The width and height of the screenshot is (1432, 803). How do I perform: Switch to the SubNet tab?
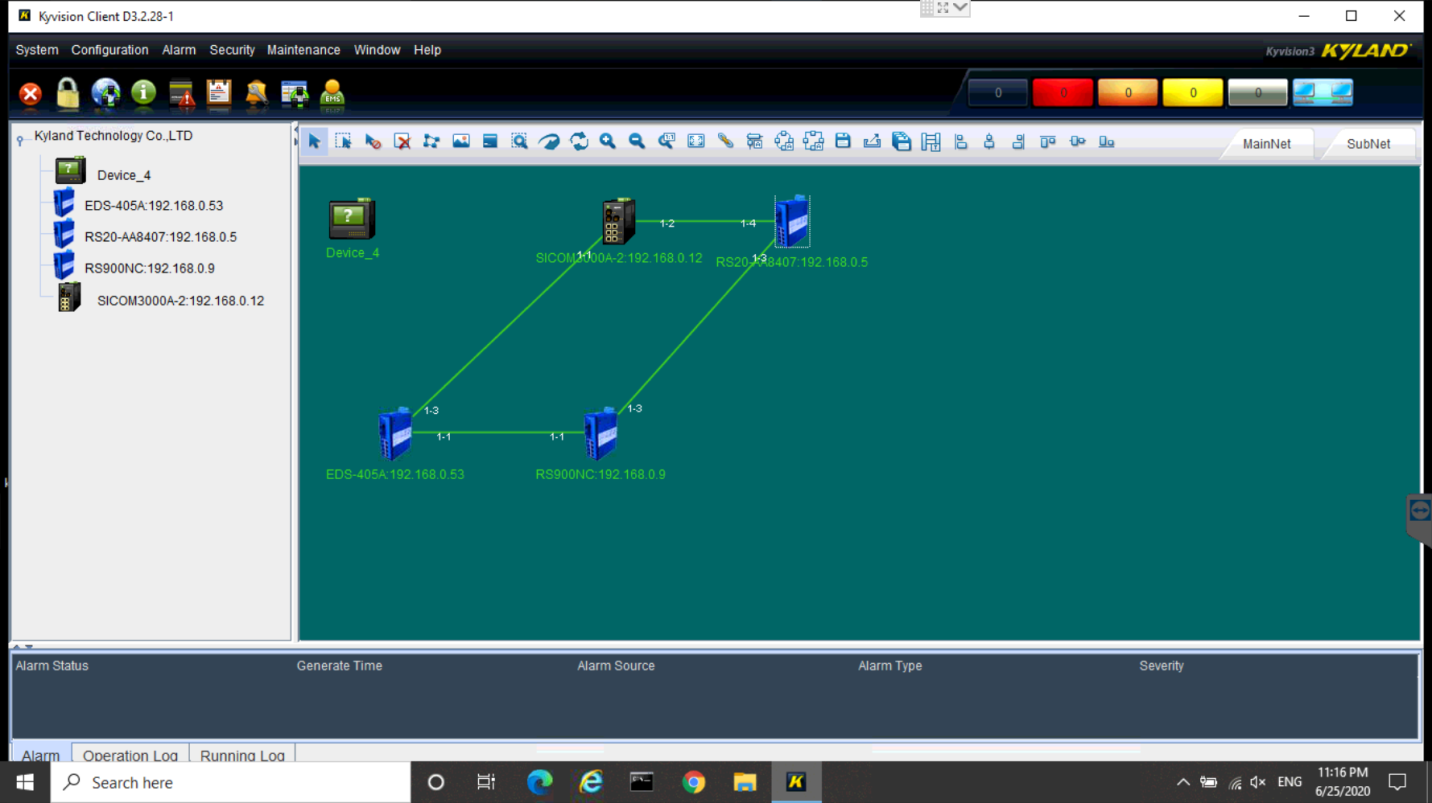pyautogui.click(x=1368, y=143)
